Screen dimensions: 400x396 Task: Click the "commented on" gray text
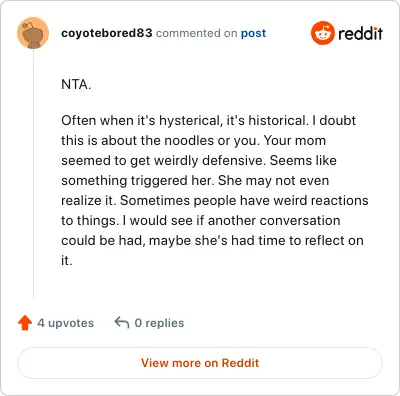(x=196, y=33)
